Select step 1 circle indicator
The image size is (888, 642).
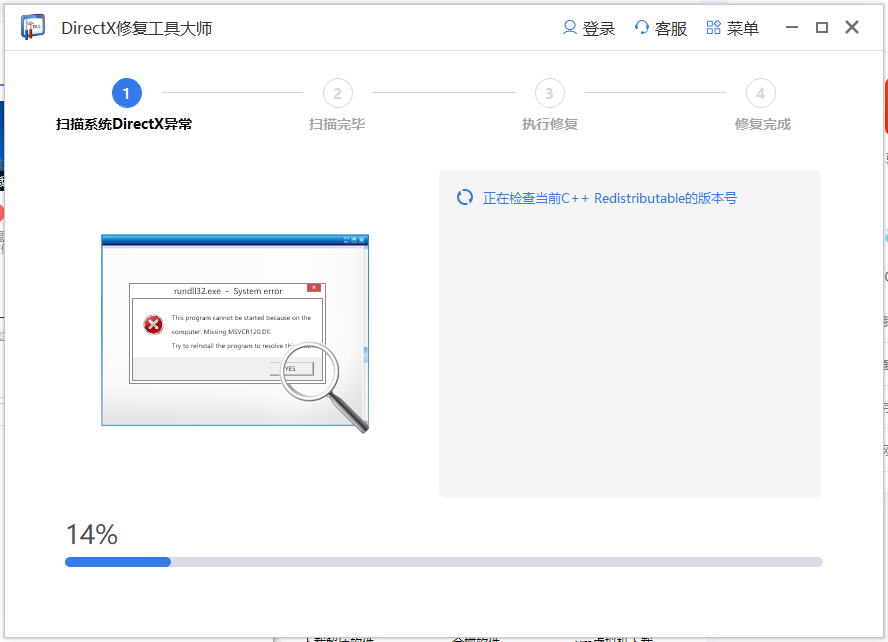126,93
